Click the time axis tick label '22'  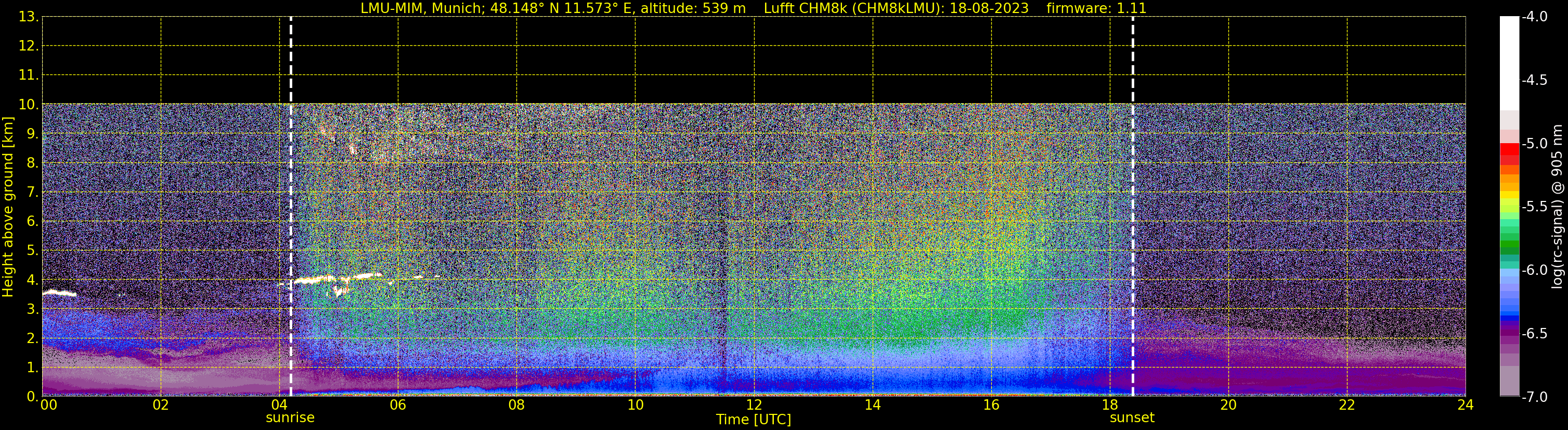click(x=1347, y=405)
